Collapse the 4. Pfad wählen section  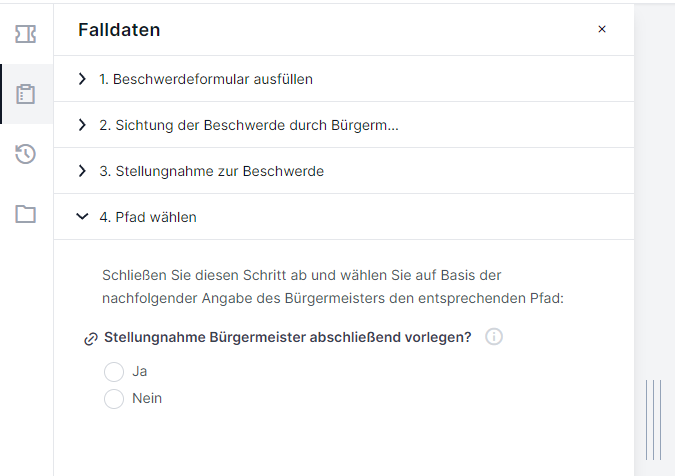[82, 216]
